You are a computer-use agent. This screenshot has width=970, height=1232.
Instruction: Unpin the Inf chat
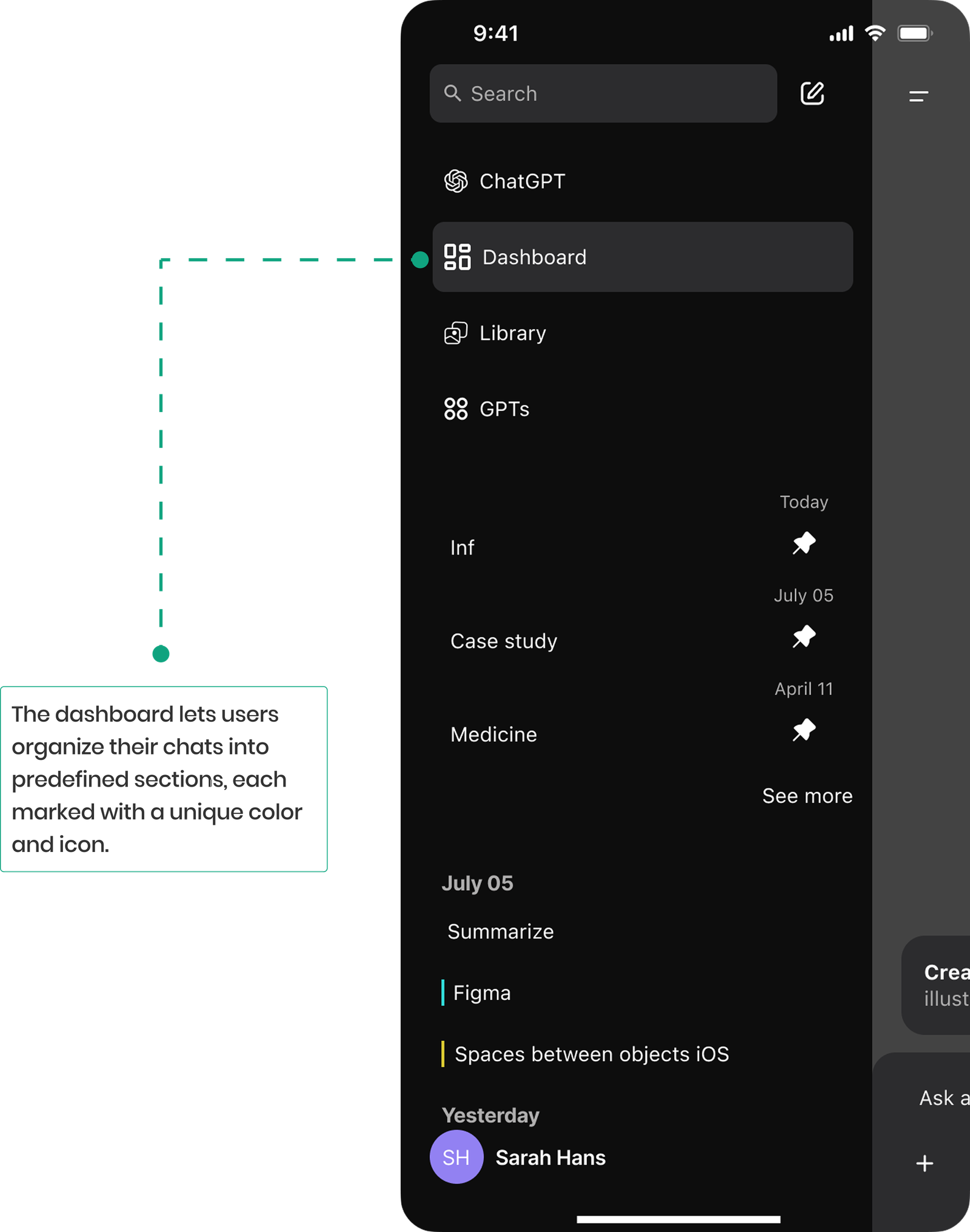pos(804,544)
